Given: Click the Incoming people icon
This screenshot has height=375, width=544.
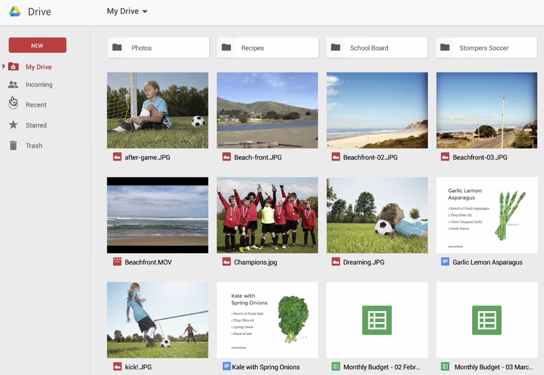Looking at the screenshot, I should tap(13, 84).
